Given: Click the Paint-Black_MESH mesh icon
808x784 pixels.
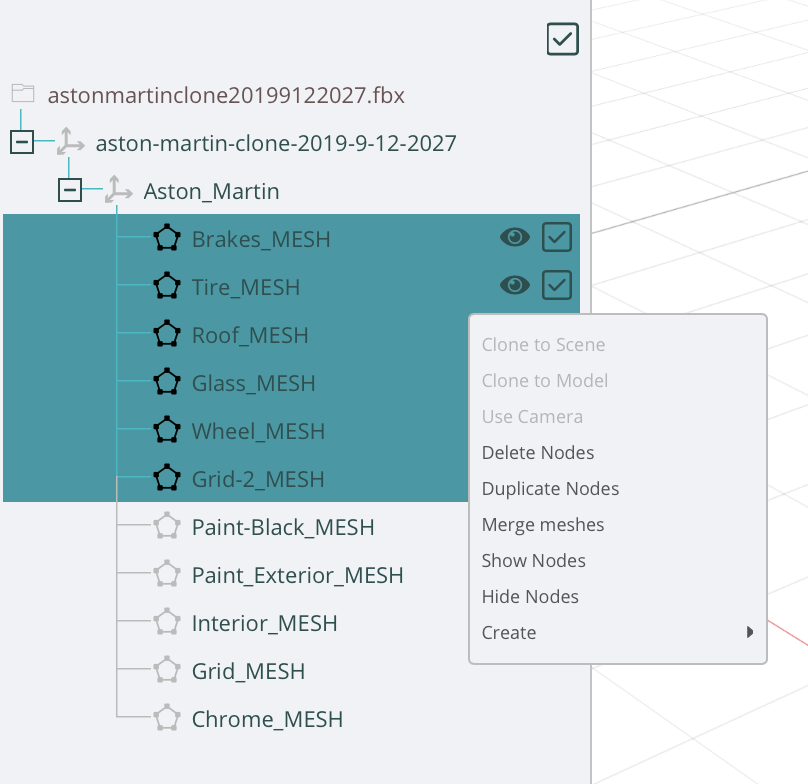Looking at the screenshot, I should point(166,527).
